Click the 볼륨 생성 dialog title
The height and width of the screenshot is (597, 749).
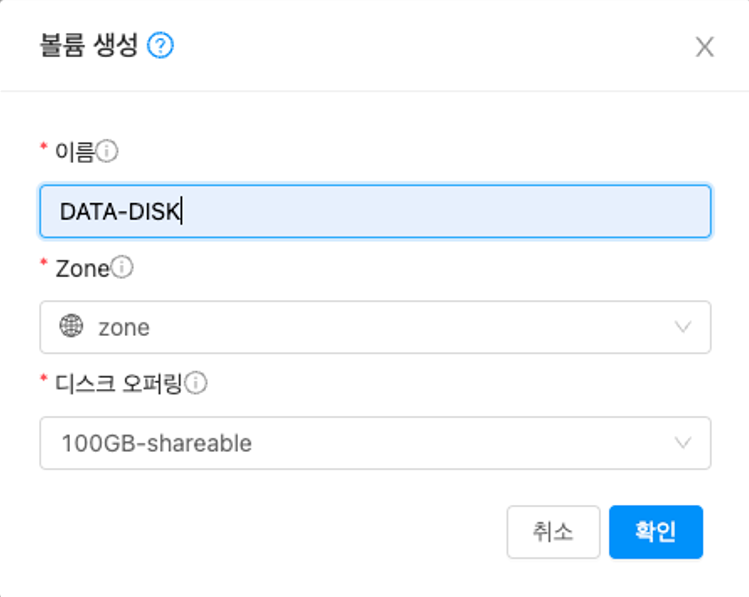point(88,45)
